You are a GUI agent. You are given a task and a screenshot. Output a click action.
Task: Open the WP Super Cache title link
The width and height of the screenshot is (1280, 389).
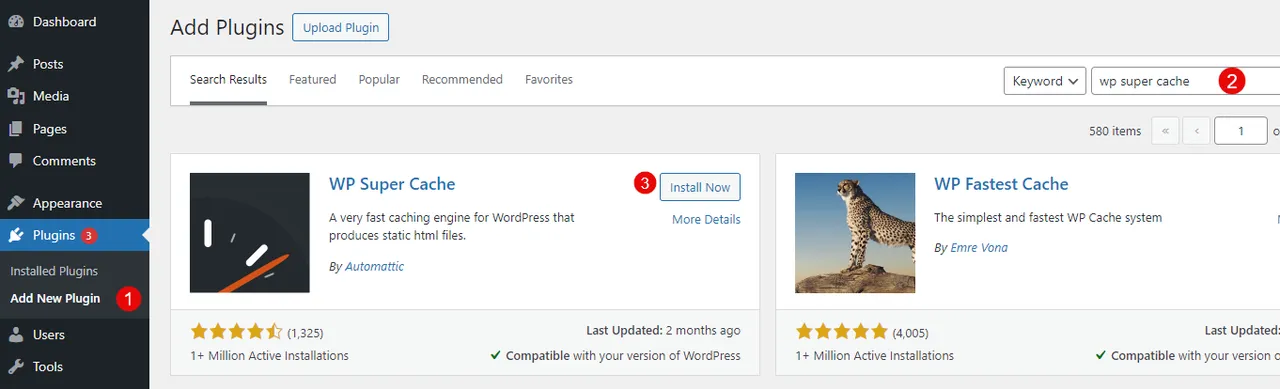(x=392, y=184)
